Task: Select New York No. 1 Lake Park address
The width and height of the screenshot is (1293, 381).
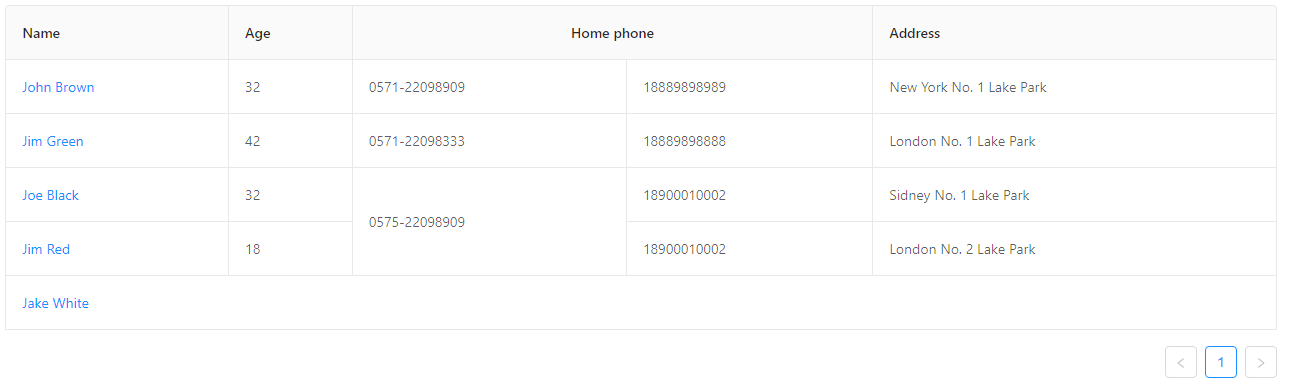Action: click(x=968, y=87)
